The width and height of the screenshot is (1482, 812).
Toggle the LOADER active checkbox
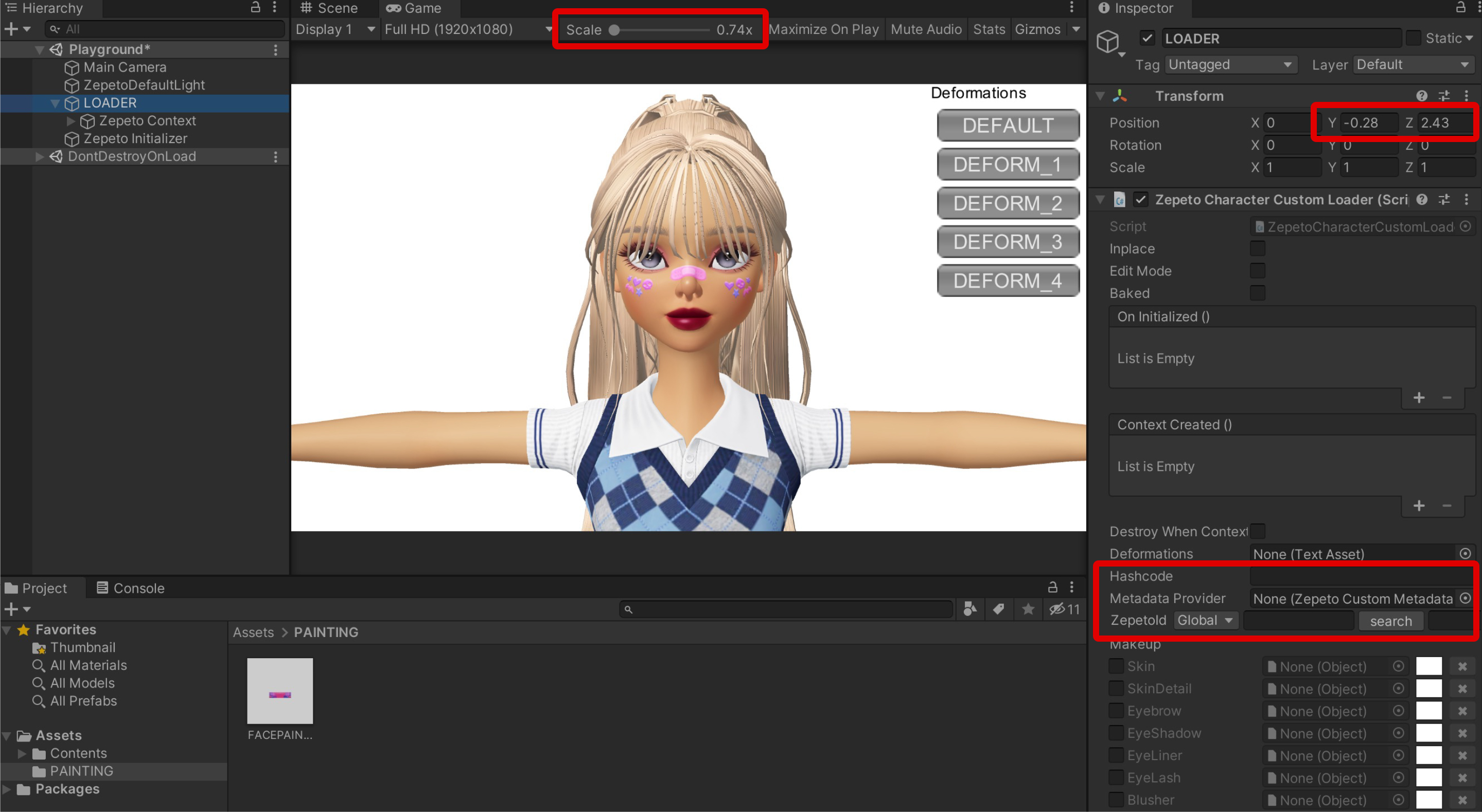point(1147,39)
